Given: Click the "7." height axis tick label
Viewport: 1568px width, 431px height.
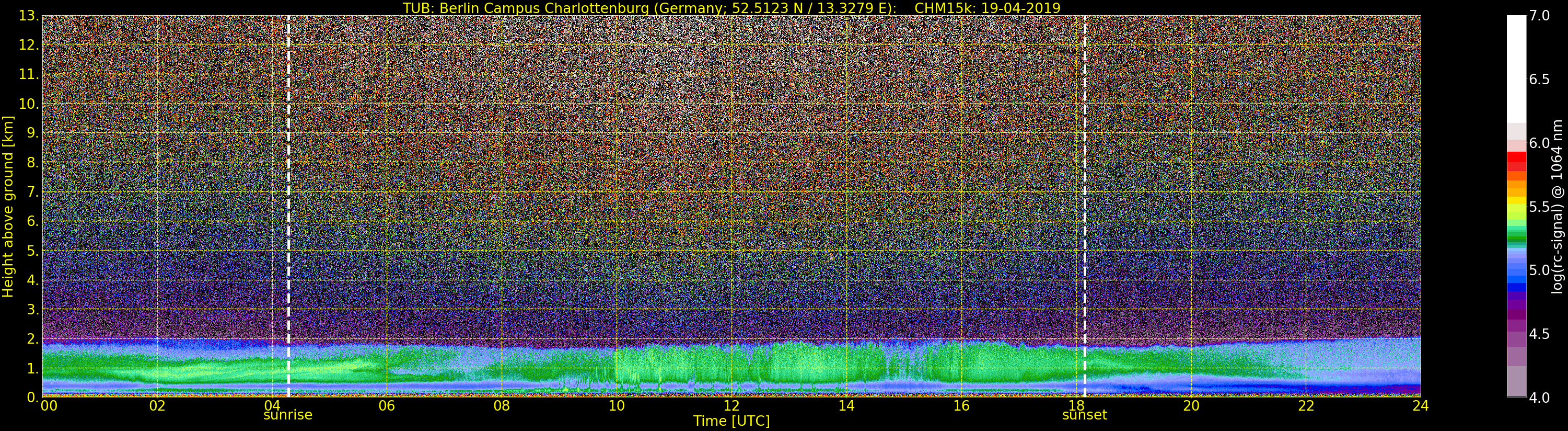Looking at the screenshot, I should tap(33, 192).
